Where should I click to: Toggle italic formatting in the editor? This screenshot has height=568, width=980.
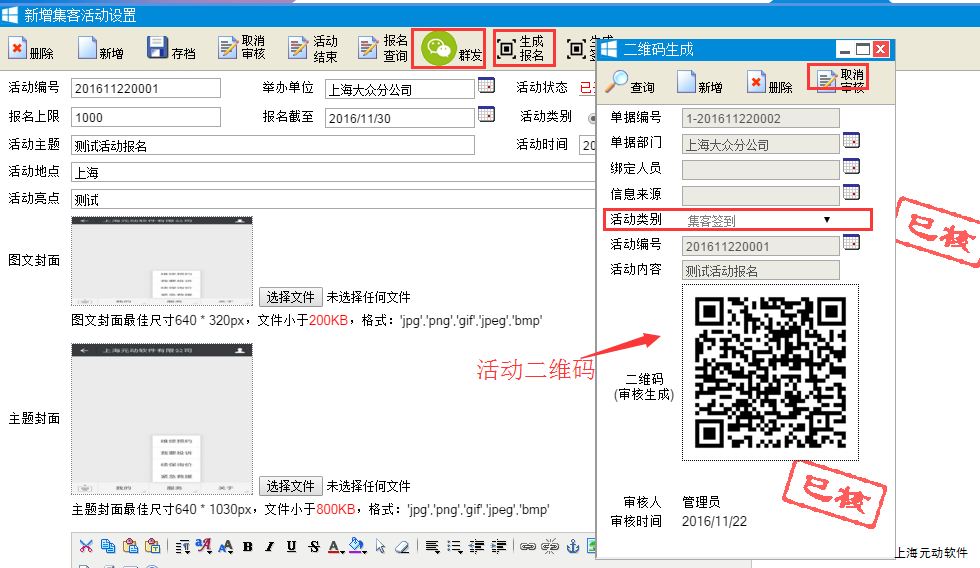click(x=269, y=546)
